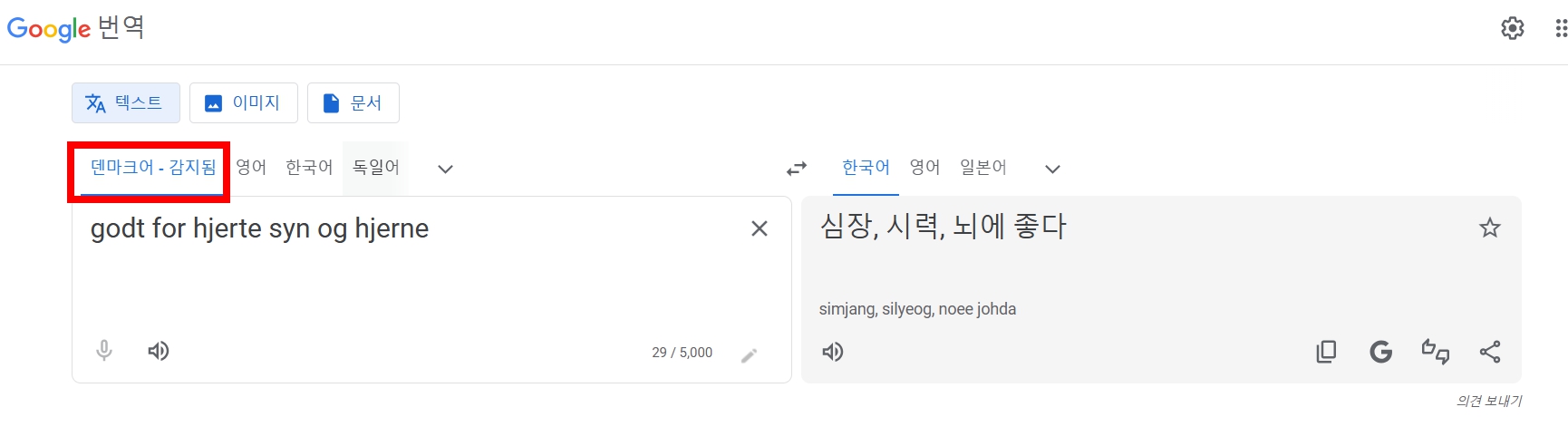Share the translation

(1490, 352)
